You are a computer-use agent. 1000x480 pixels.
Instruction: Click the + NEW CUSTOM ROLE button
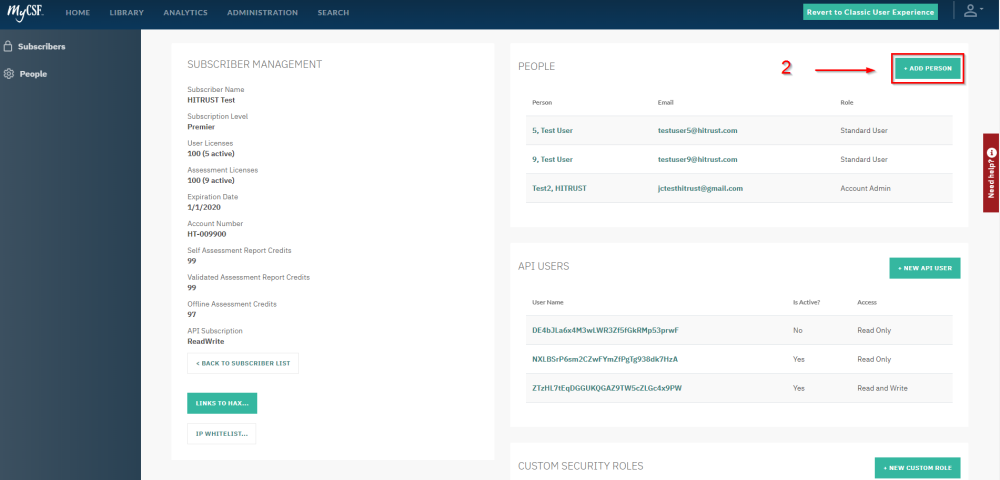[917, 468]
